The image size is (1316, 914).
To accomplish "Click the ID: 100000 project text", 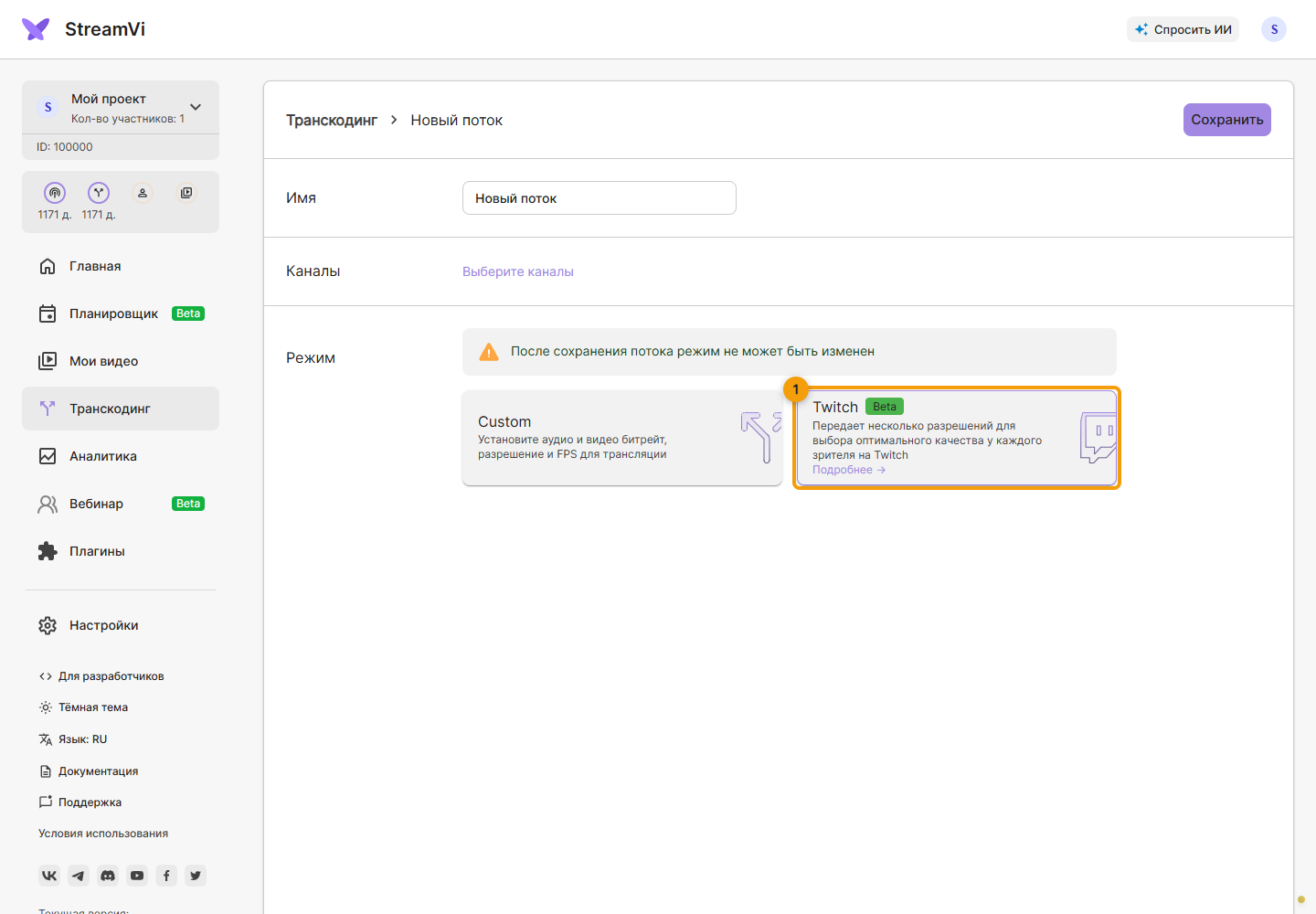I will (65, 147).
